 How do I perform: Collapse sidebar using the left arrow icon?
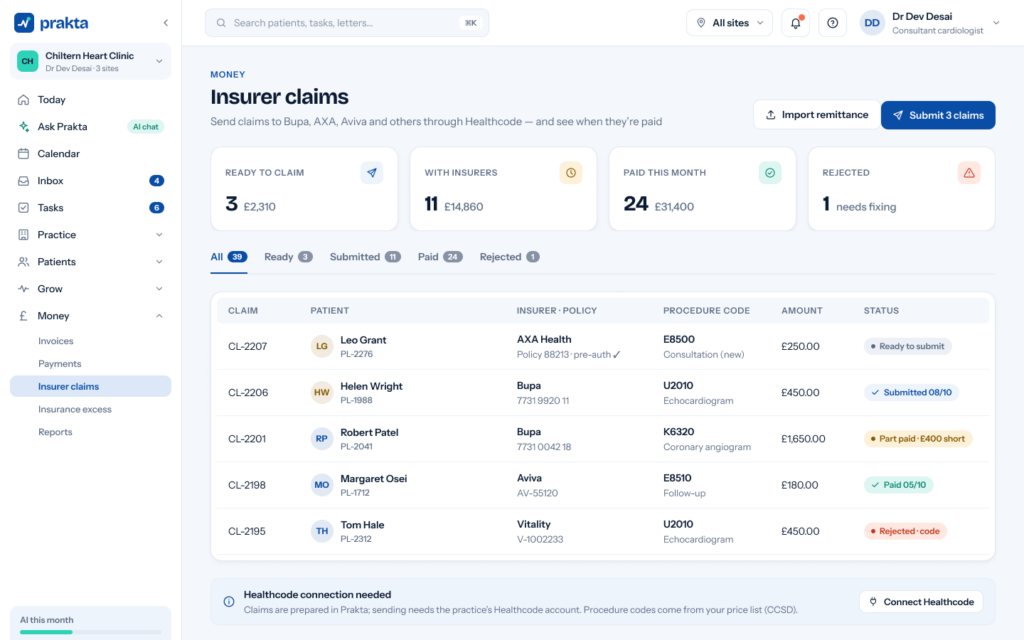[x=165, y=23]
